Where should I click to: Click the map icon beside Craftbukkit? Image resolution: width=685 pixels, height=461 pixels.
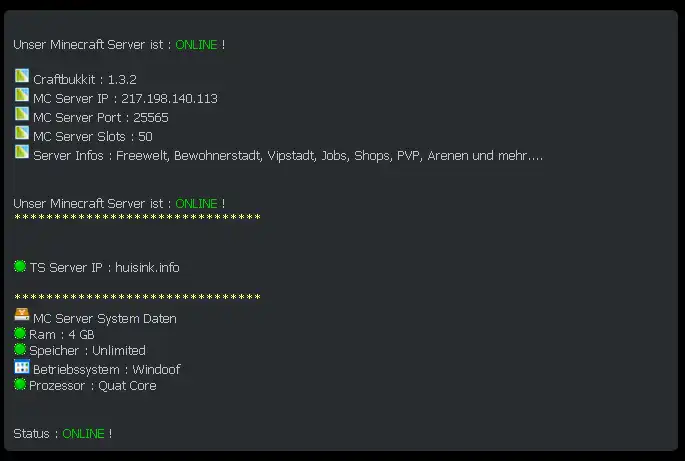coord(21,77)
